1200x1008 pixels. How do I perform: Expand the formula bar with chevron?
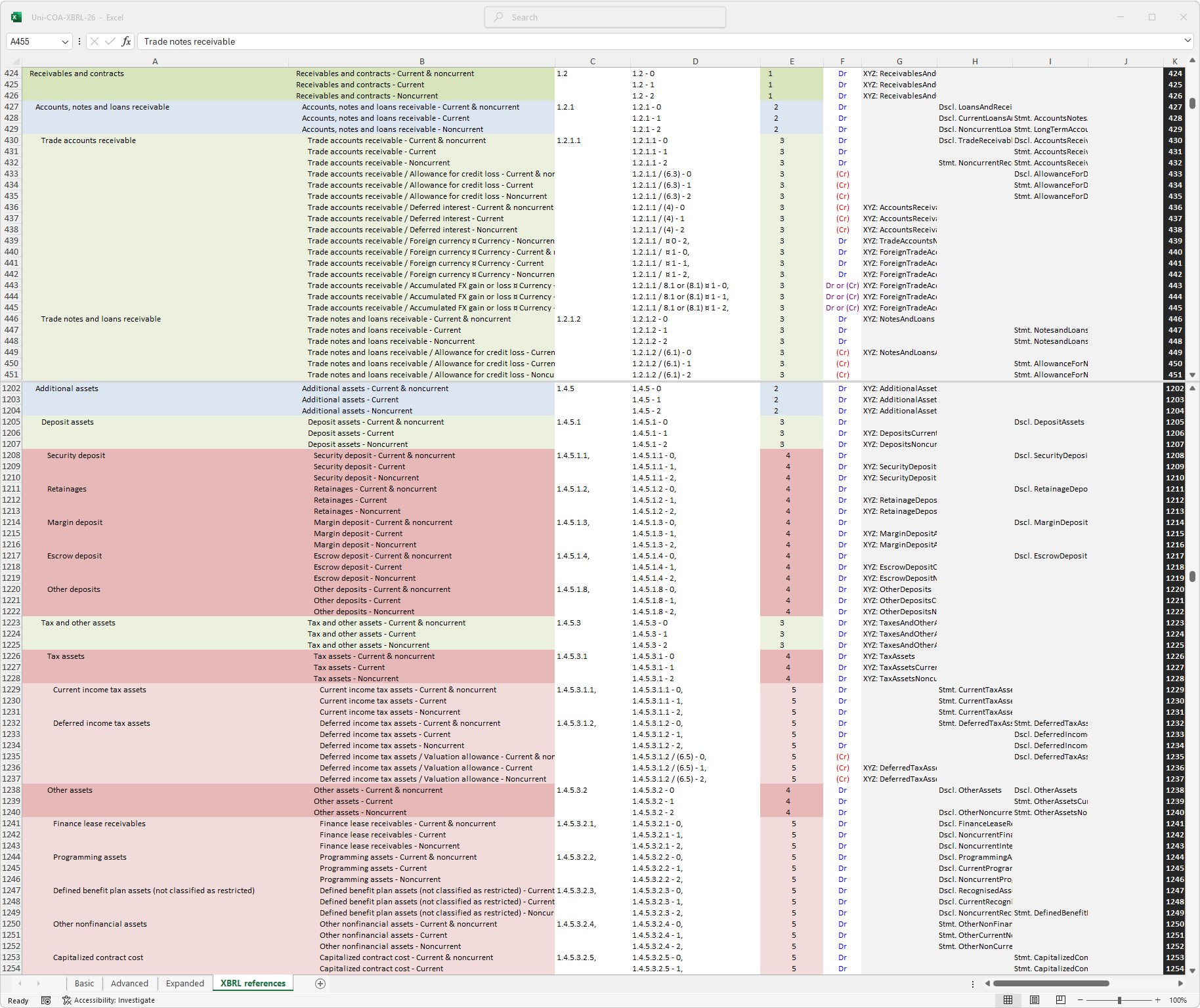click(x=1188, y=41)
